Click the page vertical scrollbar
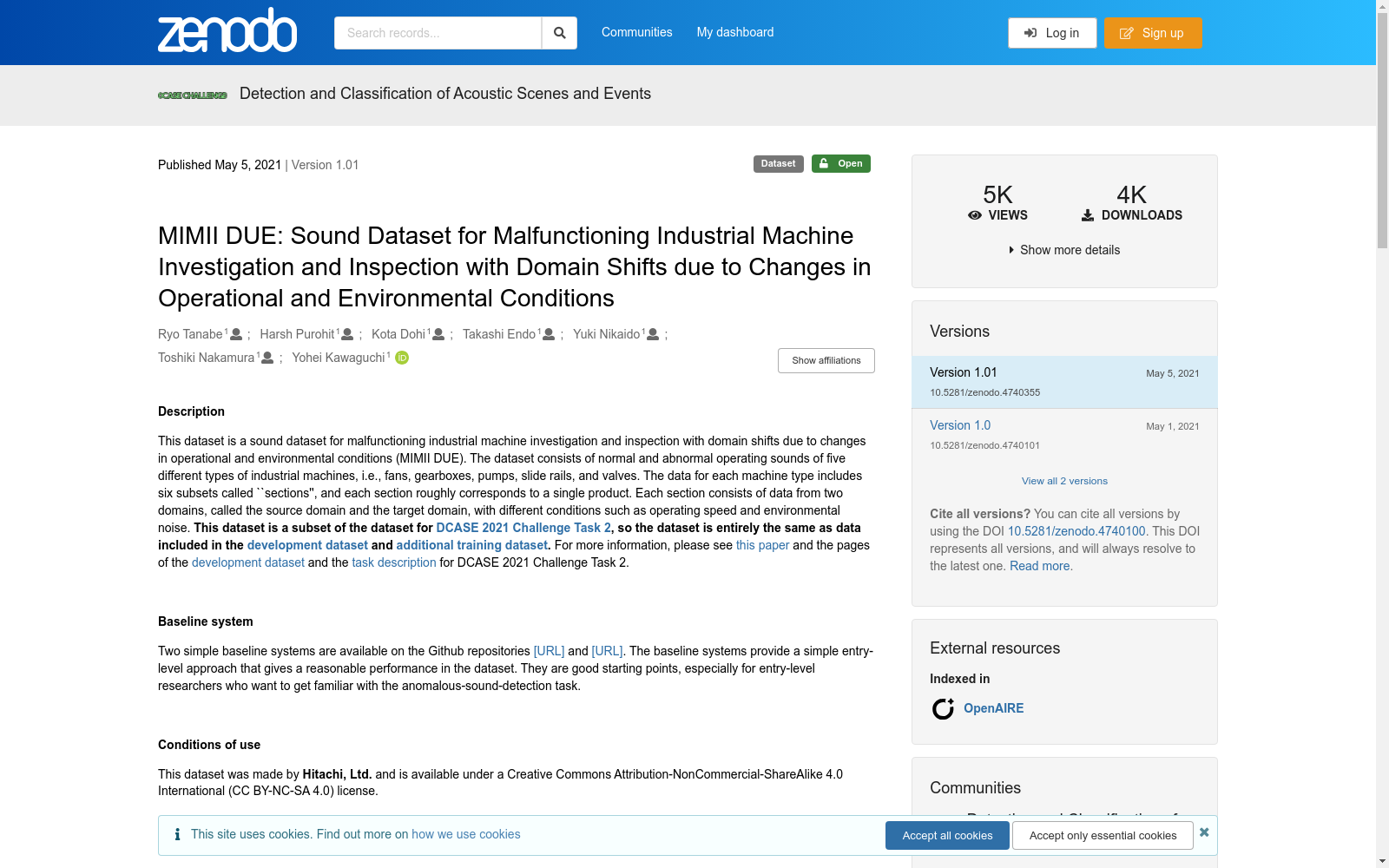 click(x=1382, y=434)
